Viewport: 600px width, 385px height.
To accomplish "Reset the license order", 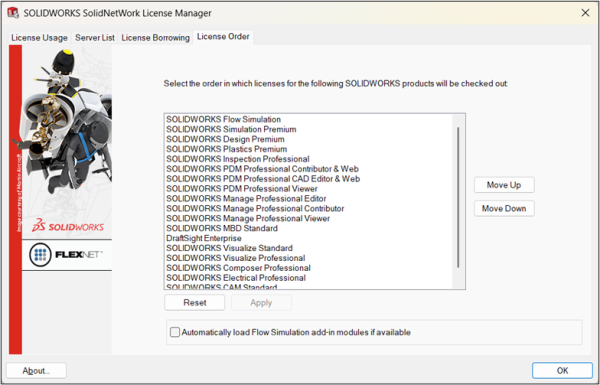I will click(x=194, y=303).
